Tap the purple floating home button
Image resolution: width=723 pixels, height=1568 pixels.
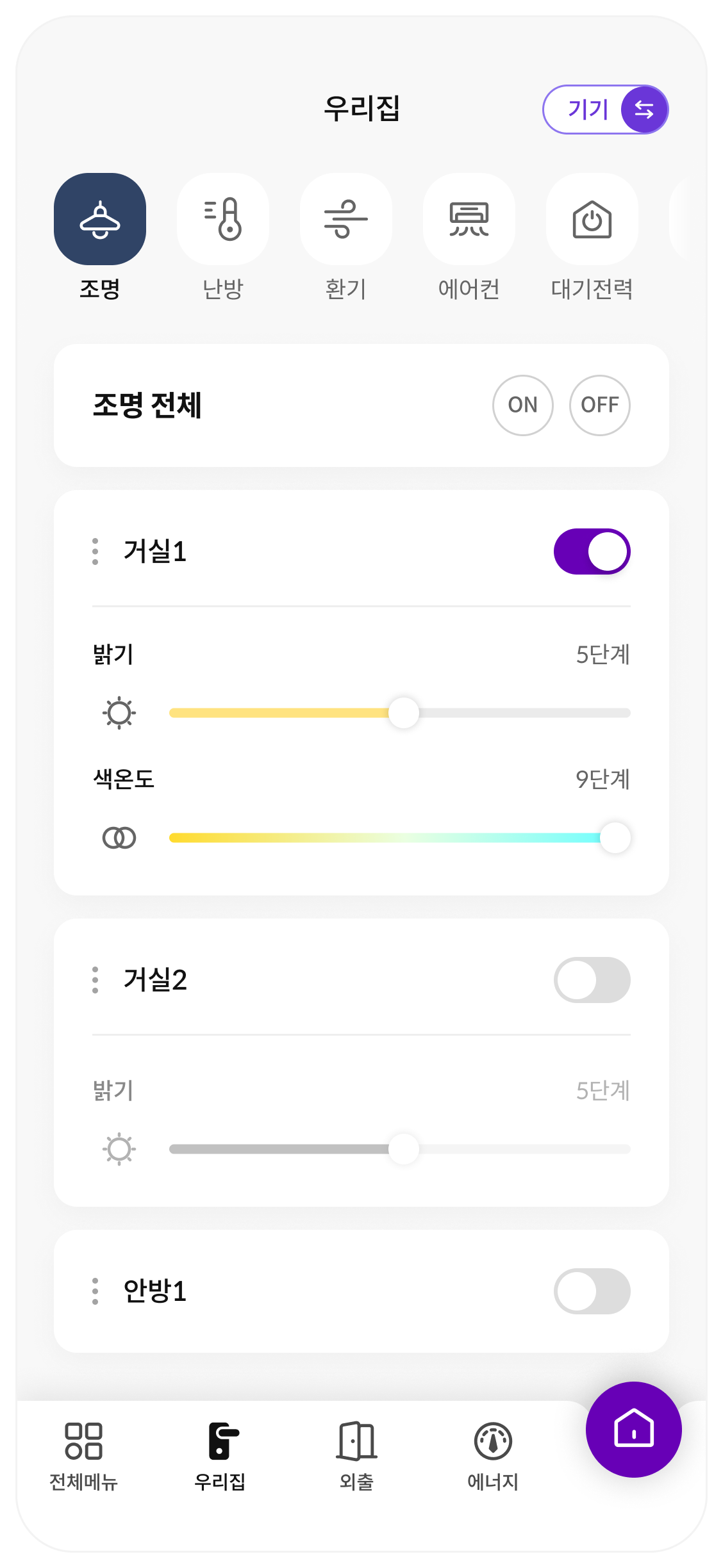tap(633, 1429)
